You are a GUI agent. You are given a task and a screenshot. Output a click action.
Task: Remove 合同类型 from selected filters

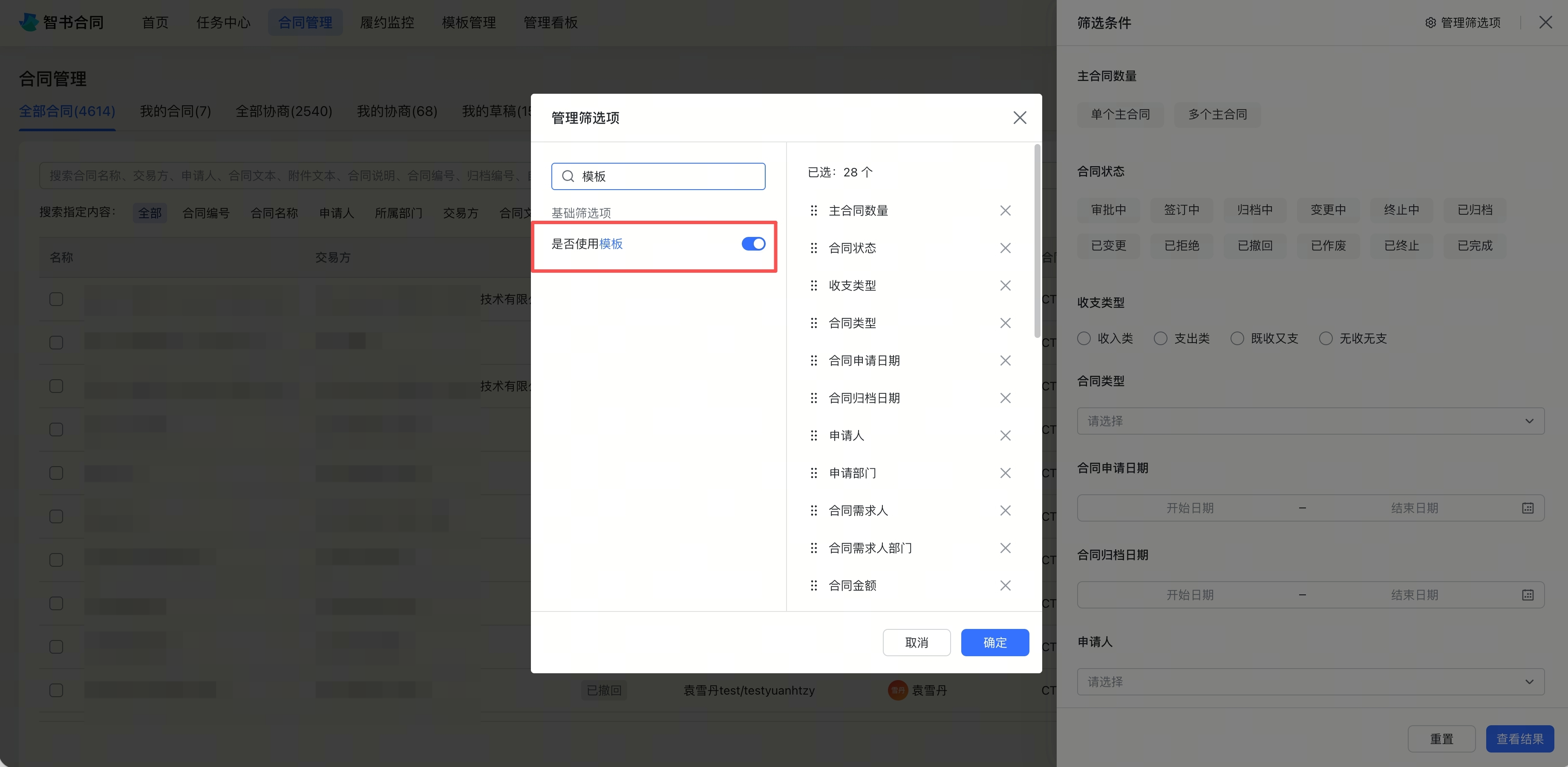click(1005, 323)
